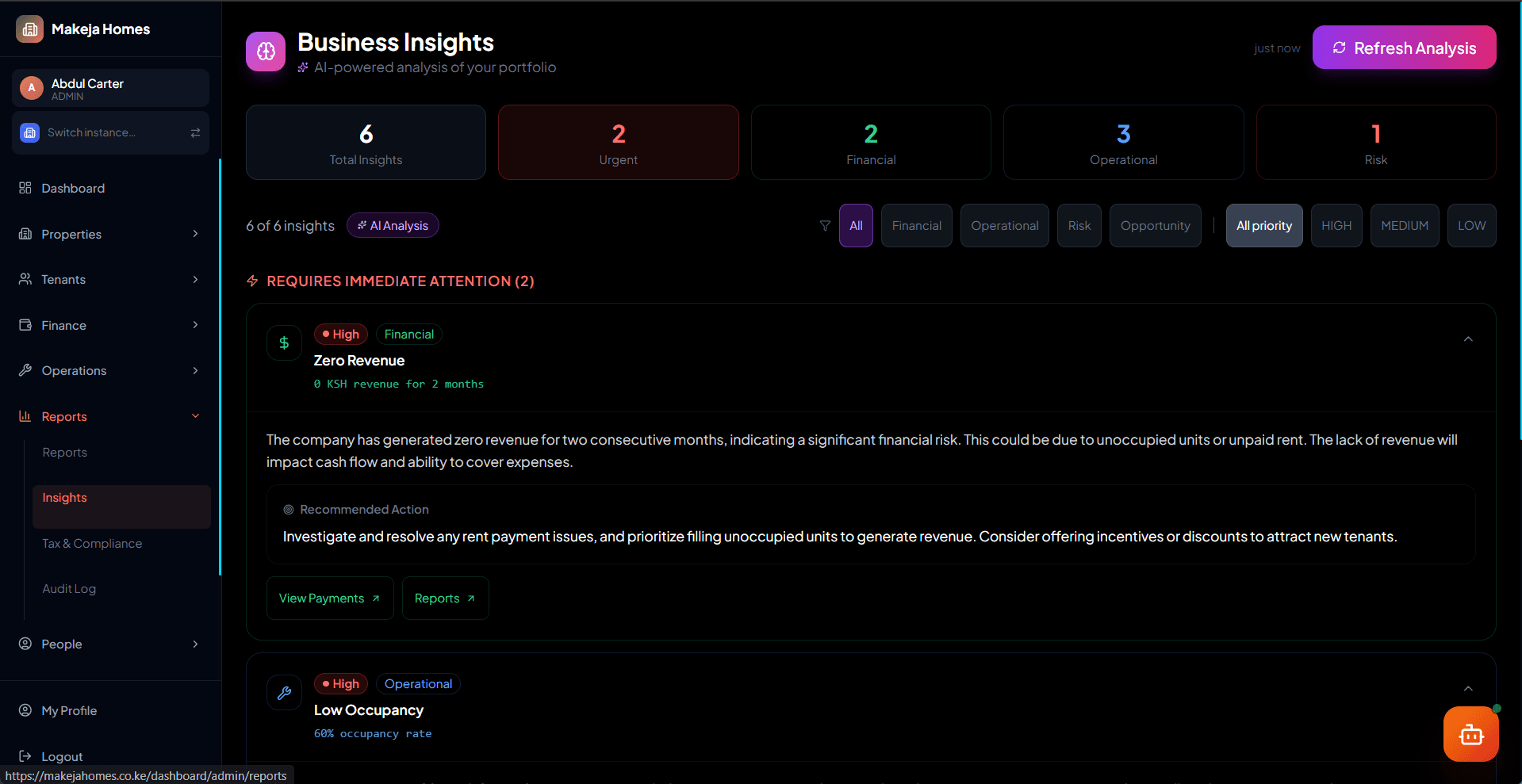Click the Operational stat card showing 3

pyautogui.click(x=1123, y=143)
